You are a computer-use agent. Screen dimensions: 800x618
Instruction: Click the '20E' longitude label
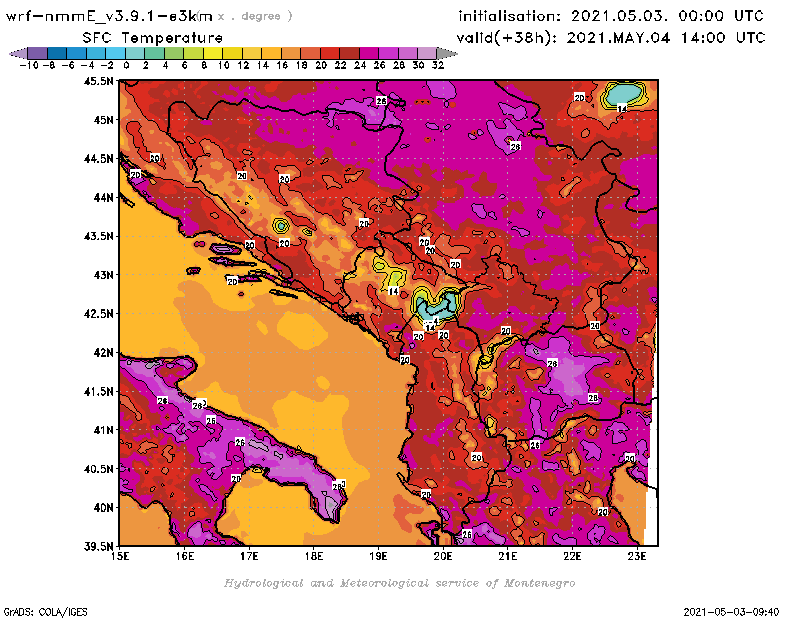[x=443, y=556]
